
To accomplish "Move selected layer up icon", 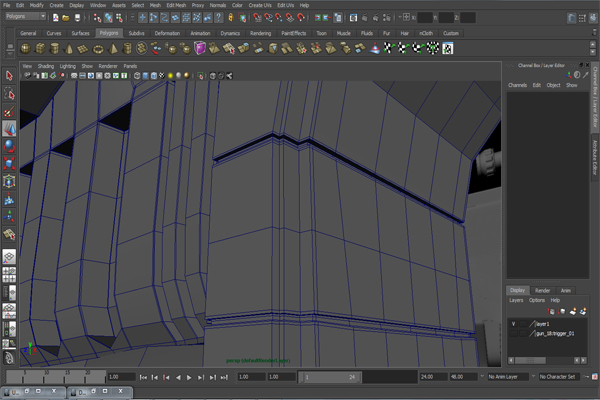I will point(551,312).
